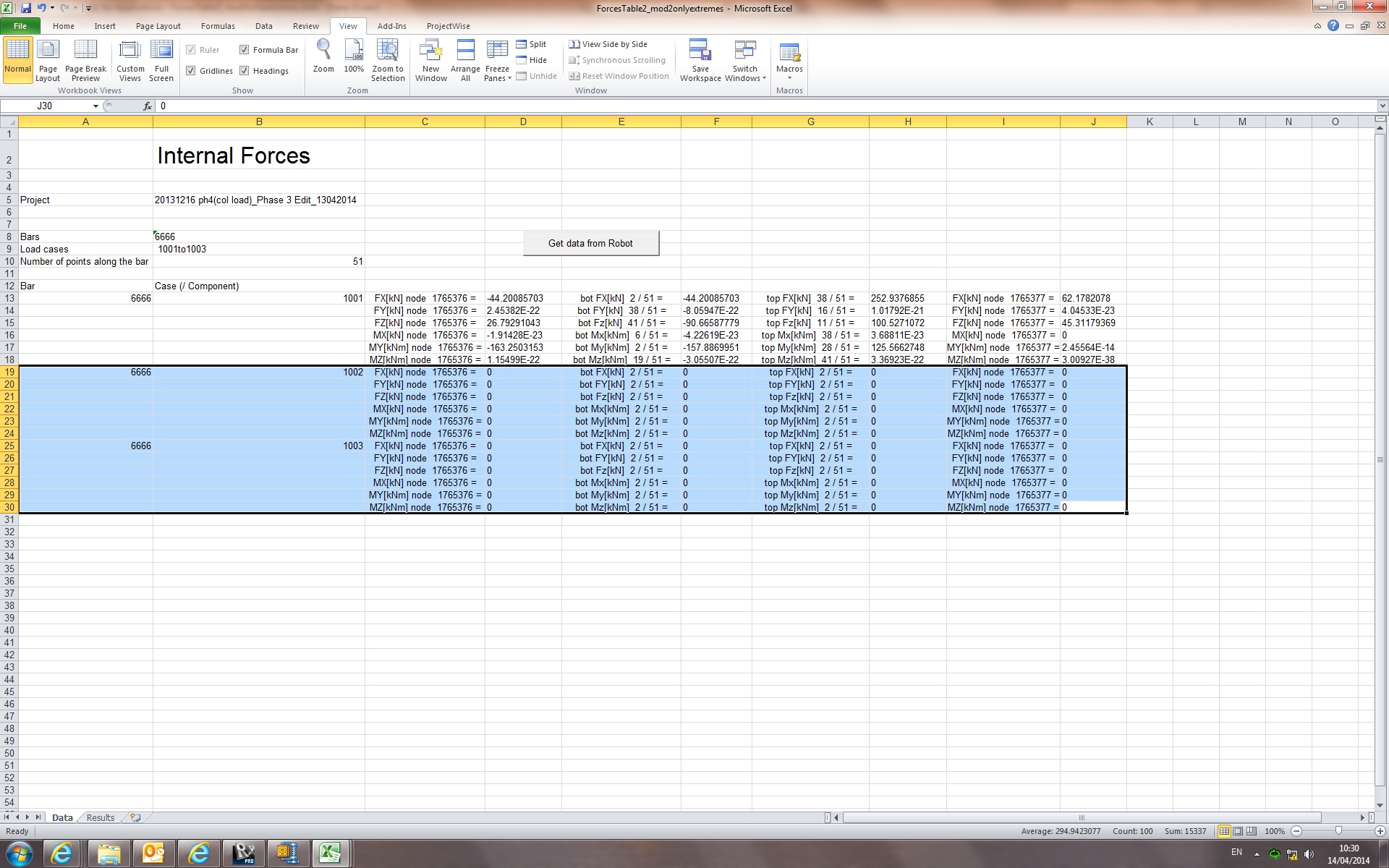Open the Zoom dialog

coord(323,56)
